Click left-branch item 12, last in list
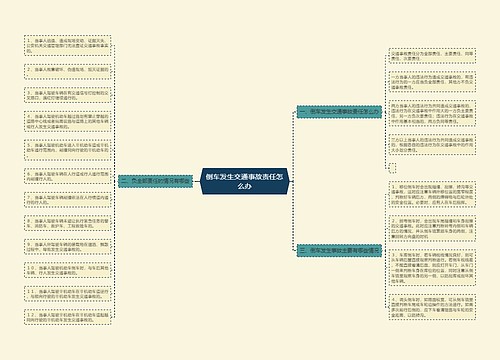The image size is (500, 360). (68, 317)
